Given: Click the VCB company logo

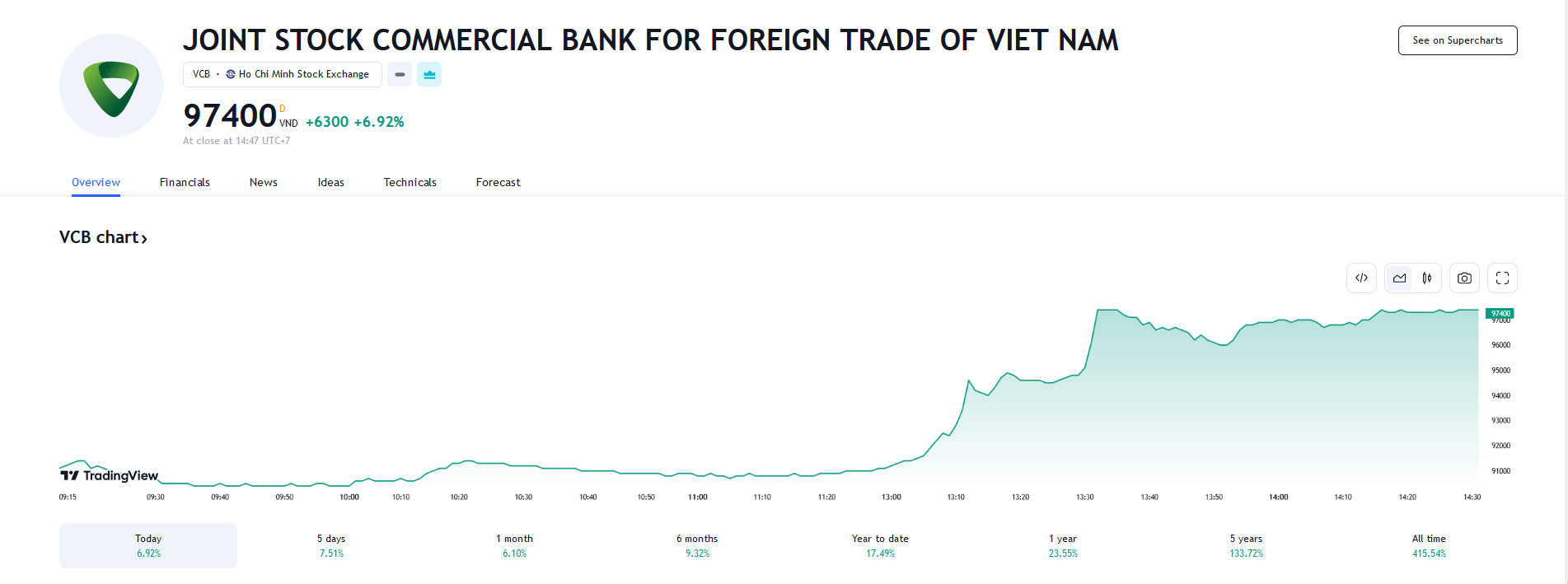Looking at the screenshot, I should 110,84.
